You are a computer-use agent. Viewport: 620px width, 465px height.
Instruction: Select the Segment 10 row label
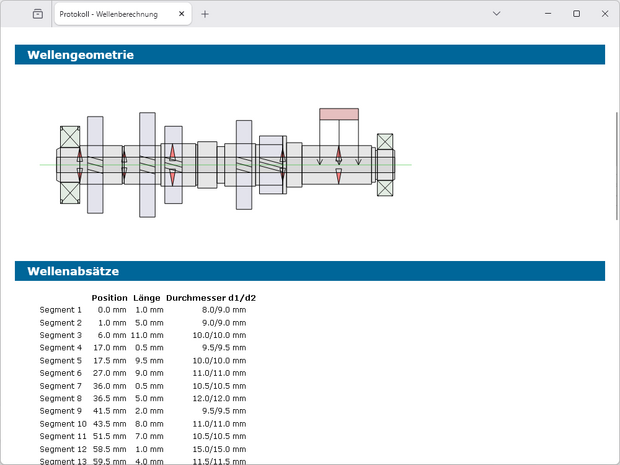coord(63,424)
